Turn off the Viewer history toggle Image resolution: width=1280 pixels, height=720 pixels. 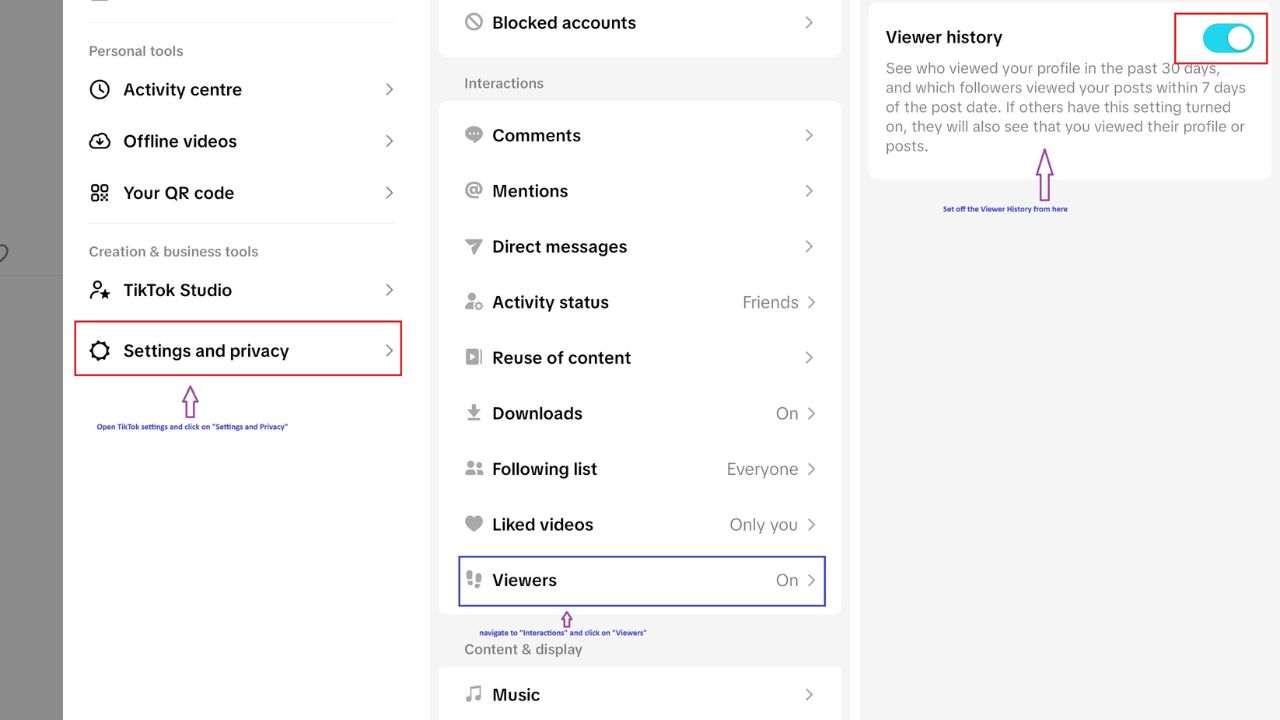click(1227, 38)
